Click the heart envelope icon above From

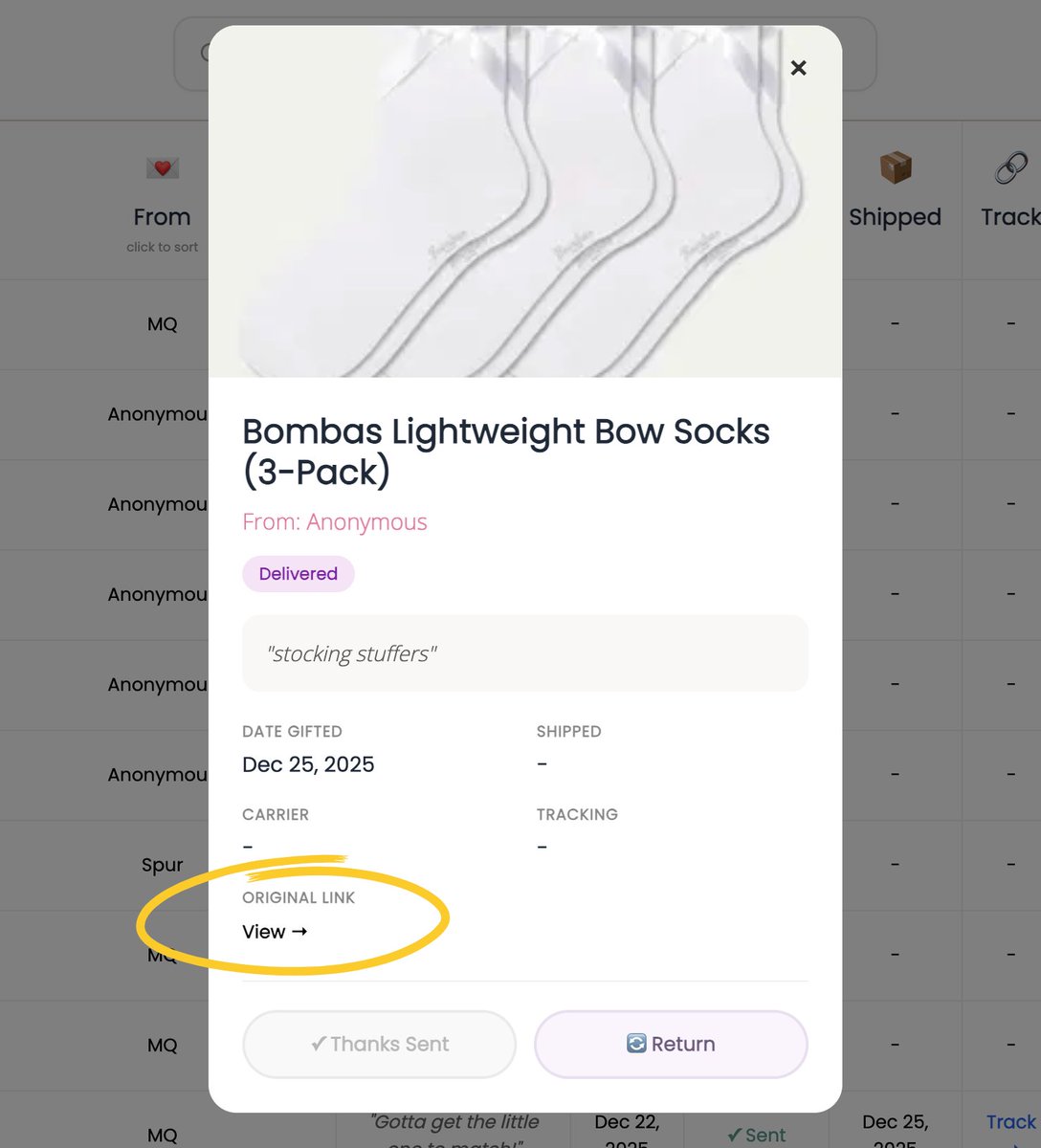coord(163,168)
